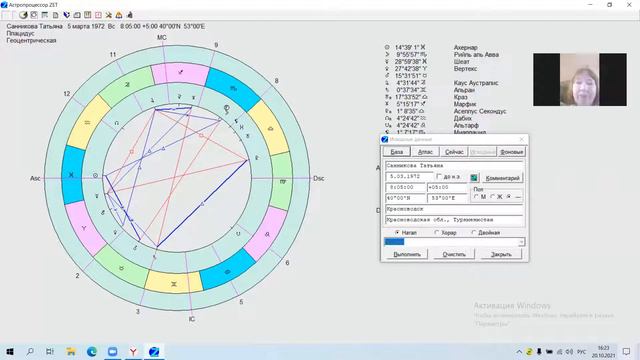Click the 'Закрыть' button
The image size is (640, 360).
pyautogui.click(x=501, y=254)
